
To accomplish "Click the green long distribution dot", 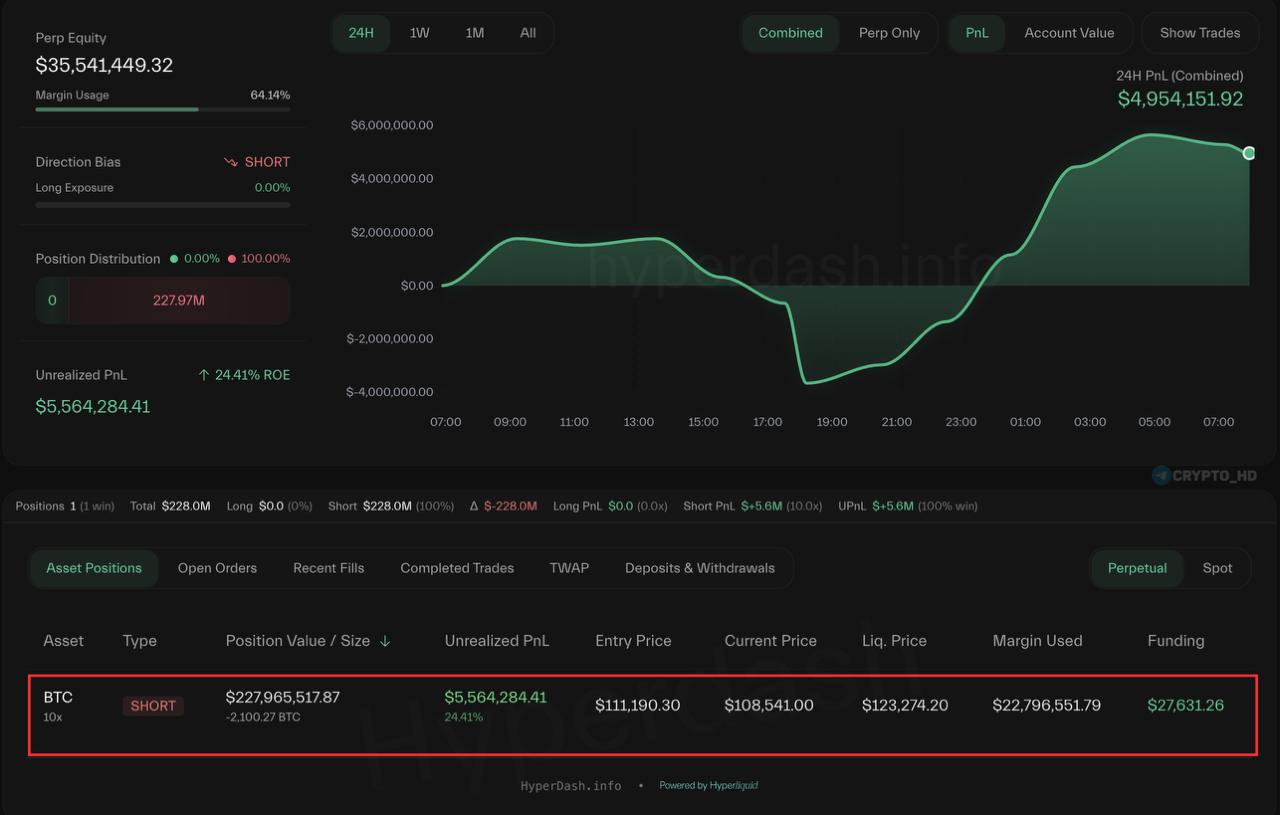I will point(174,259).
